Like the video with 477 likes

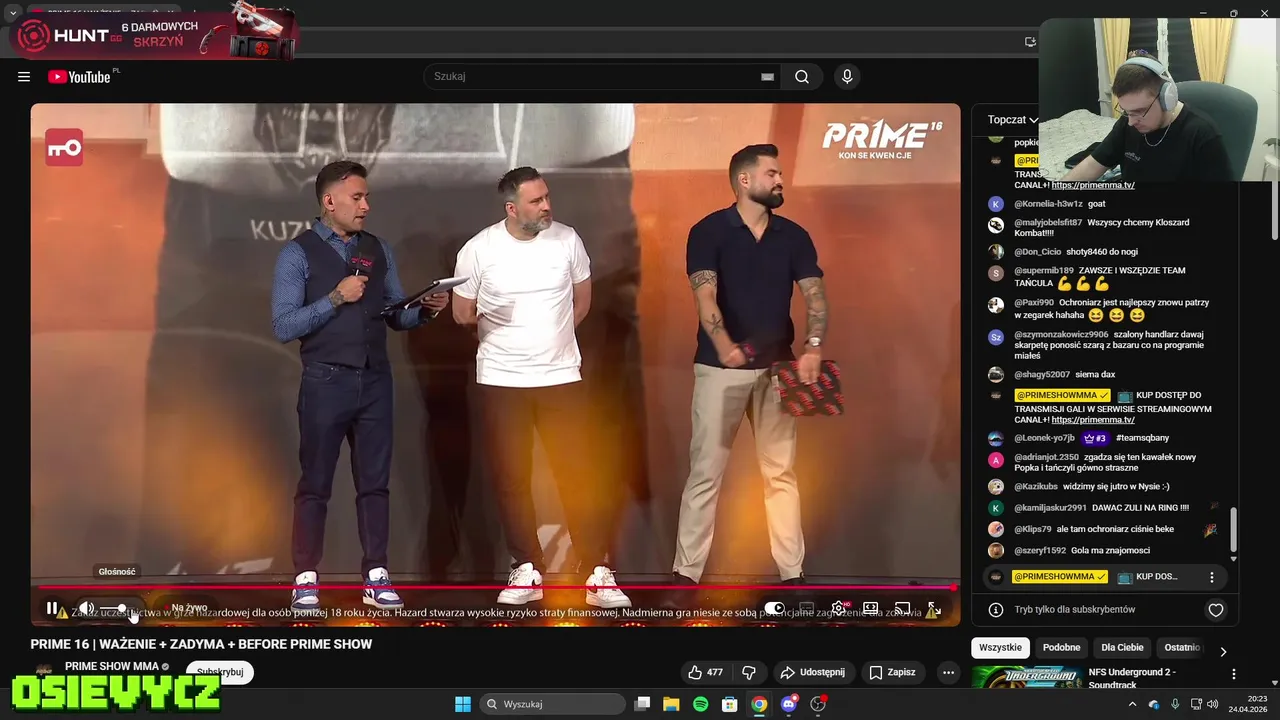pyautogui.click(x=705, y=673)
